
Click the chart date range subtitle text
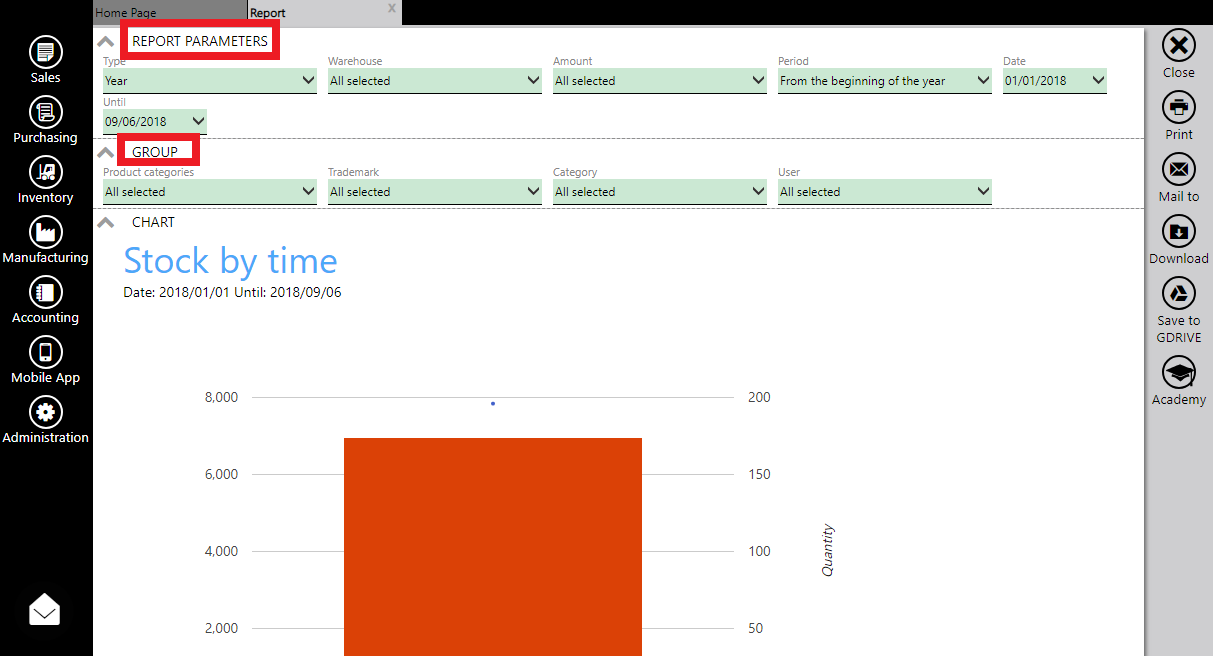232,293
